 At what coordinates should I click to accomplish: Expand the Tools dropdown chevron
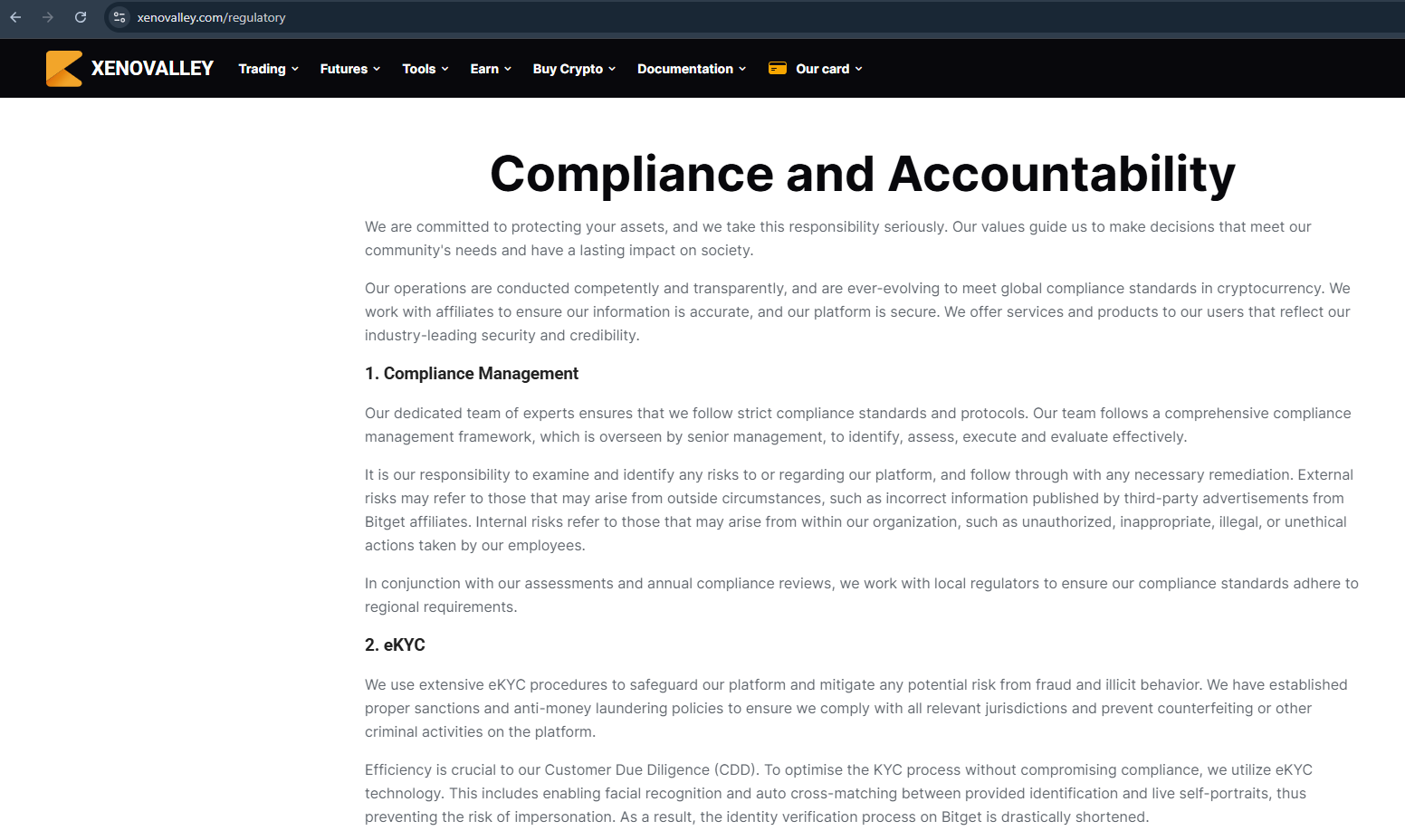click(445, 69)
